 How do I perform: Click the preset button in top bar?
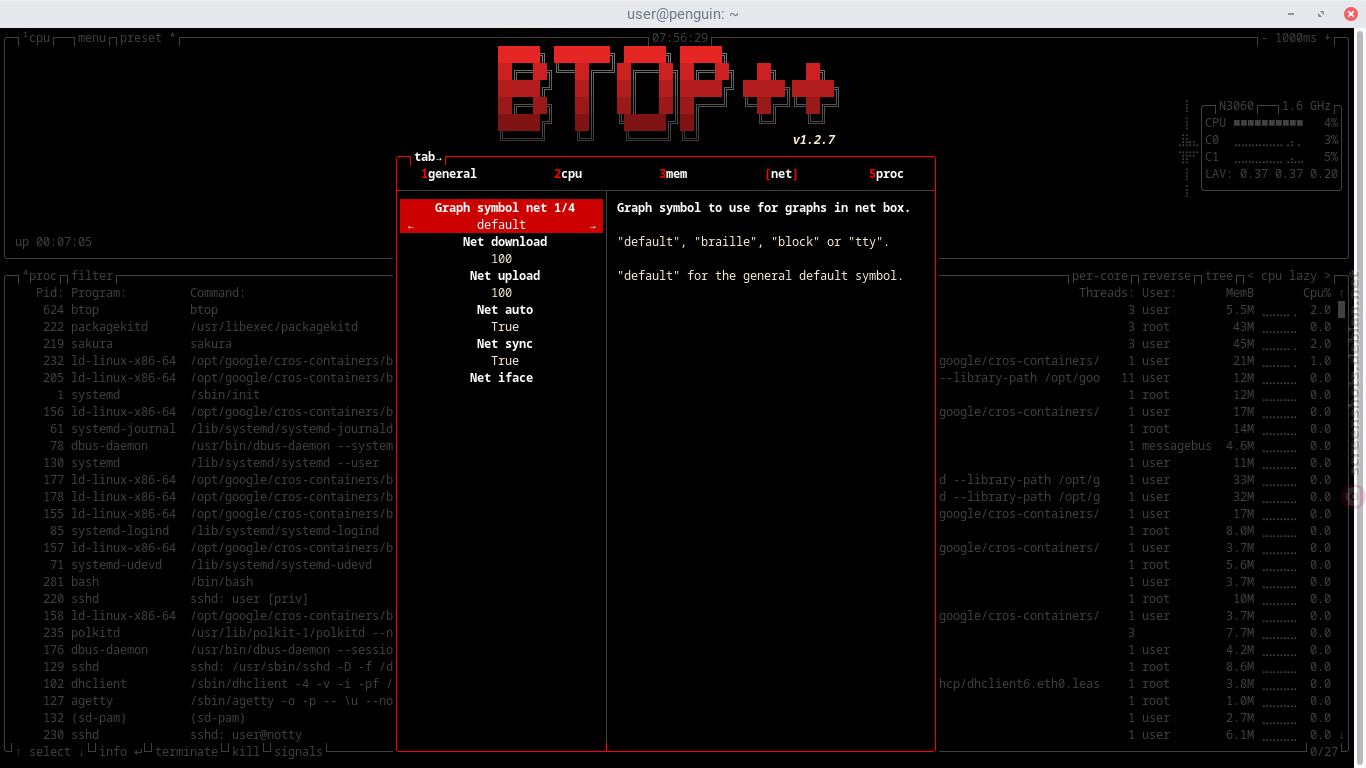[148, 38]
